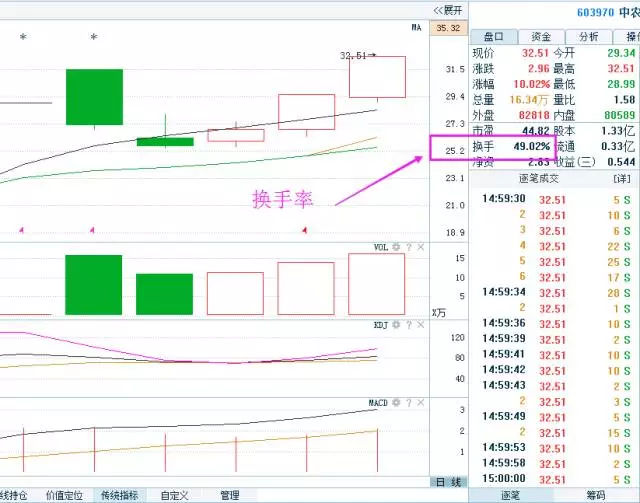The width and height of the screenshot is (640, 503).
Task: Click the MA indicator label
Action: coord(416,27)
